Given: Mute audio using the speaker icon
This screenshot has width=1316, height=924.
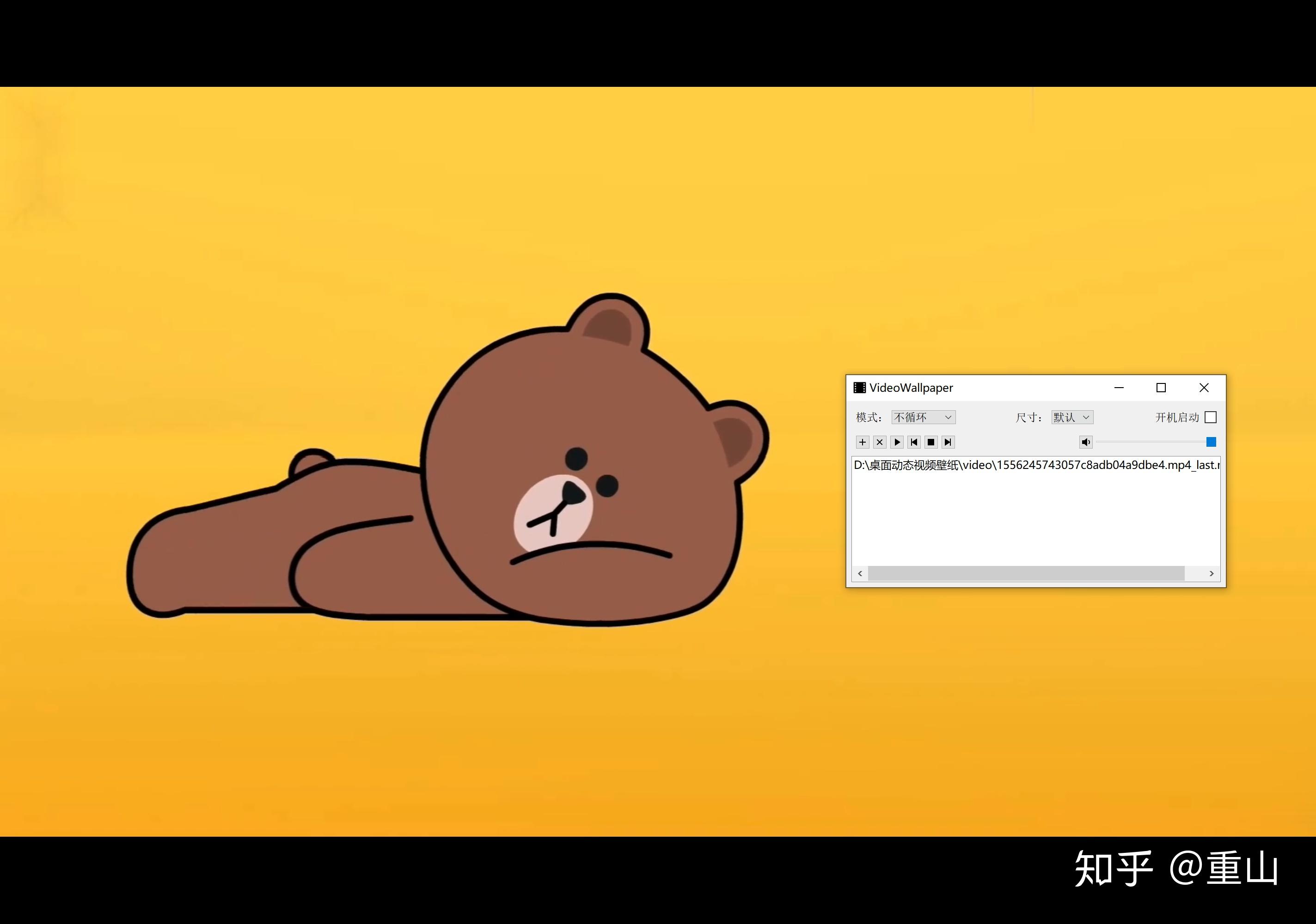Looking at the screenshot, I should [1086, 442].
